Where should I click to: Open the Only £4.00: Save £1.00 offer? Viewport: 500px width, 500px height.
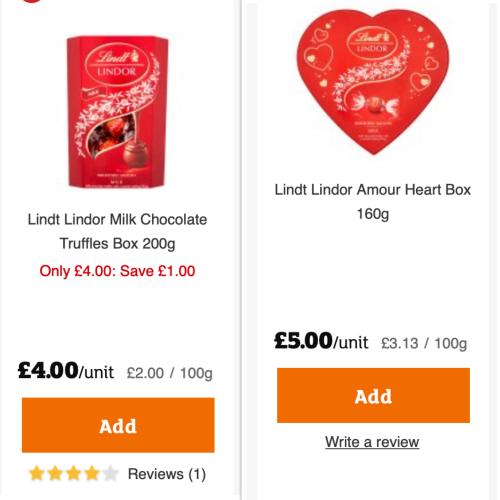pos(117,271)
